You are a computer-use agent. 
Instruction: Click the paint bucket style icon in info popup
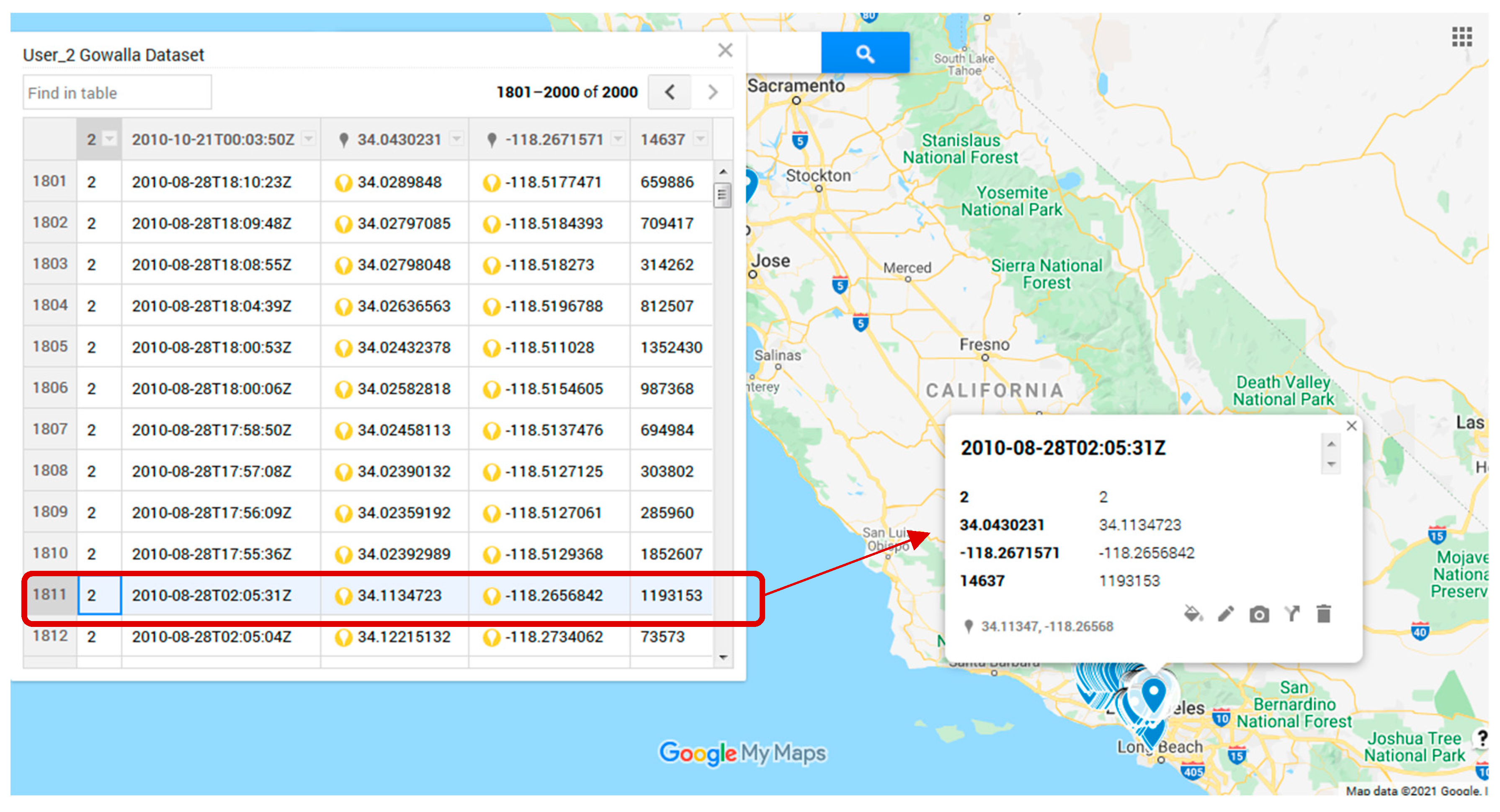1193,614
